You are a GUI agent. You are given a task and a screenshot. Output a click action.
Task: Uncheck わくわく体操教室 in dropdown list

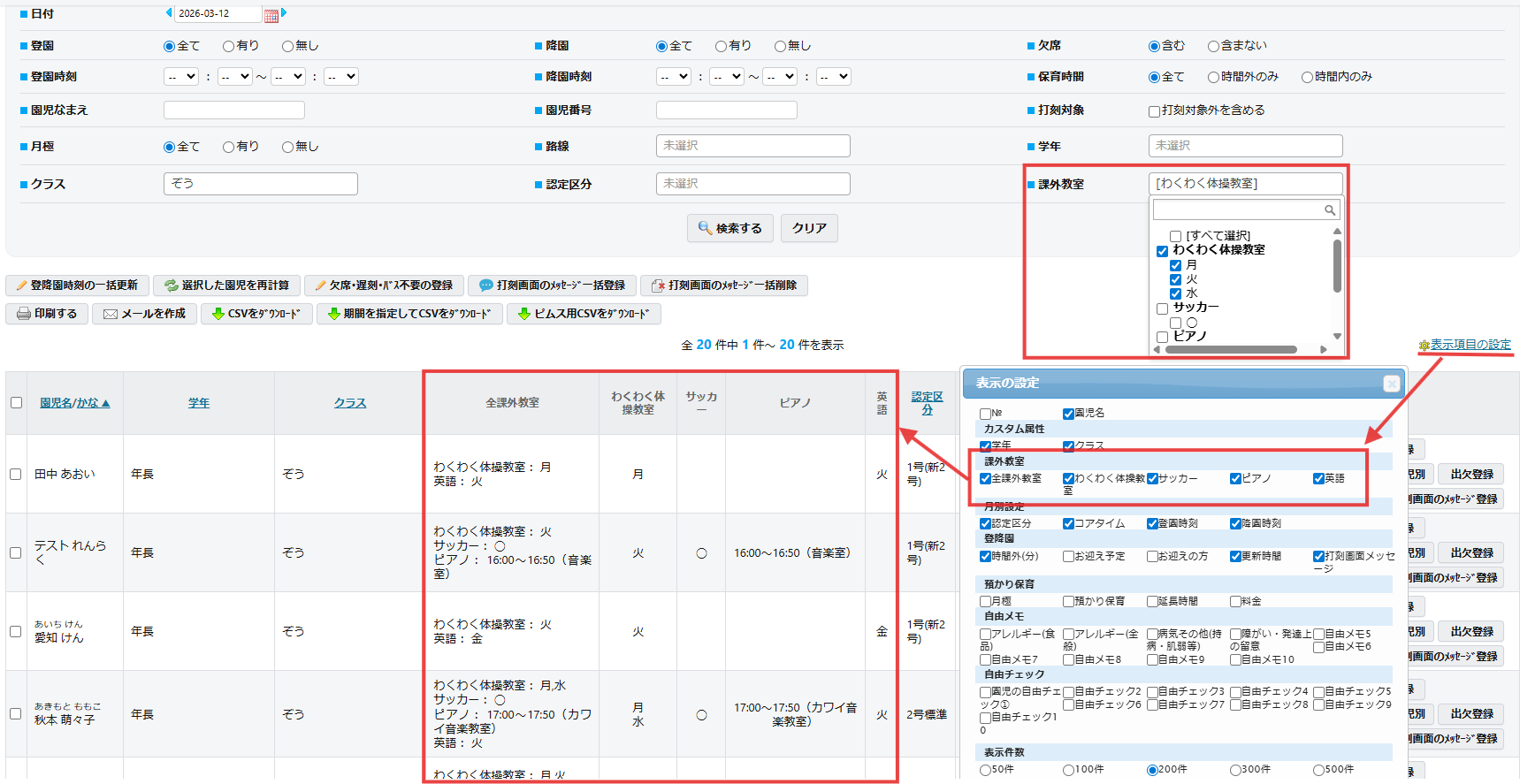(x=1162, y=251)
